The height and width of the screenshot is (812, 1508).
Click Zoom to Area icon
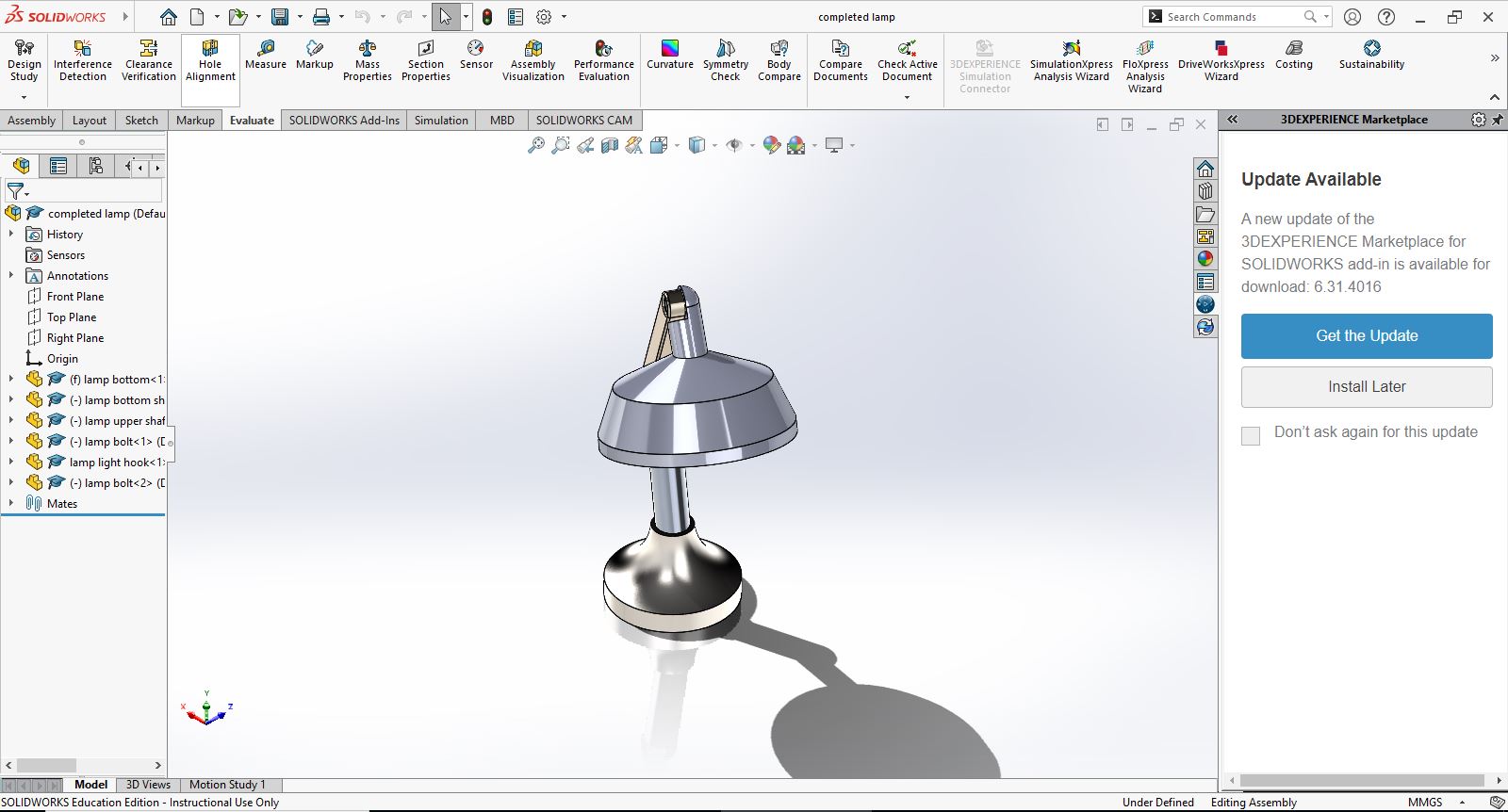coord(560,145)
